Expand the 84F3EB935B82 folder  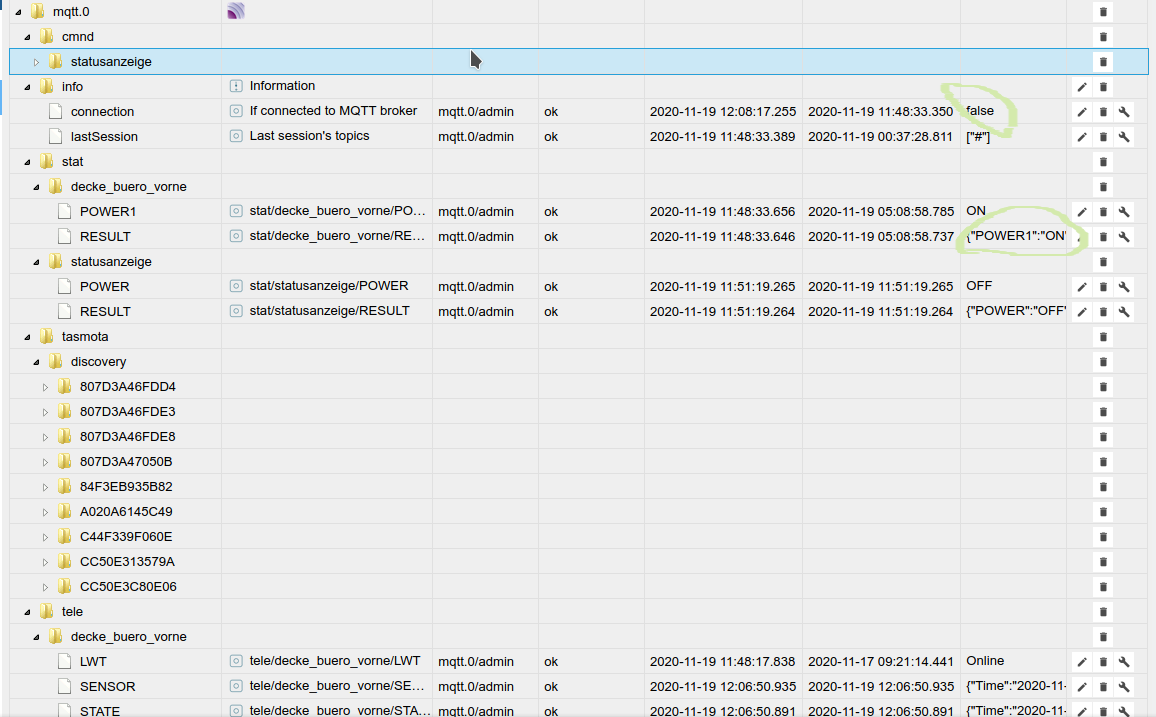point(45,487)
